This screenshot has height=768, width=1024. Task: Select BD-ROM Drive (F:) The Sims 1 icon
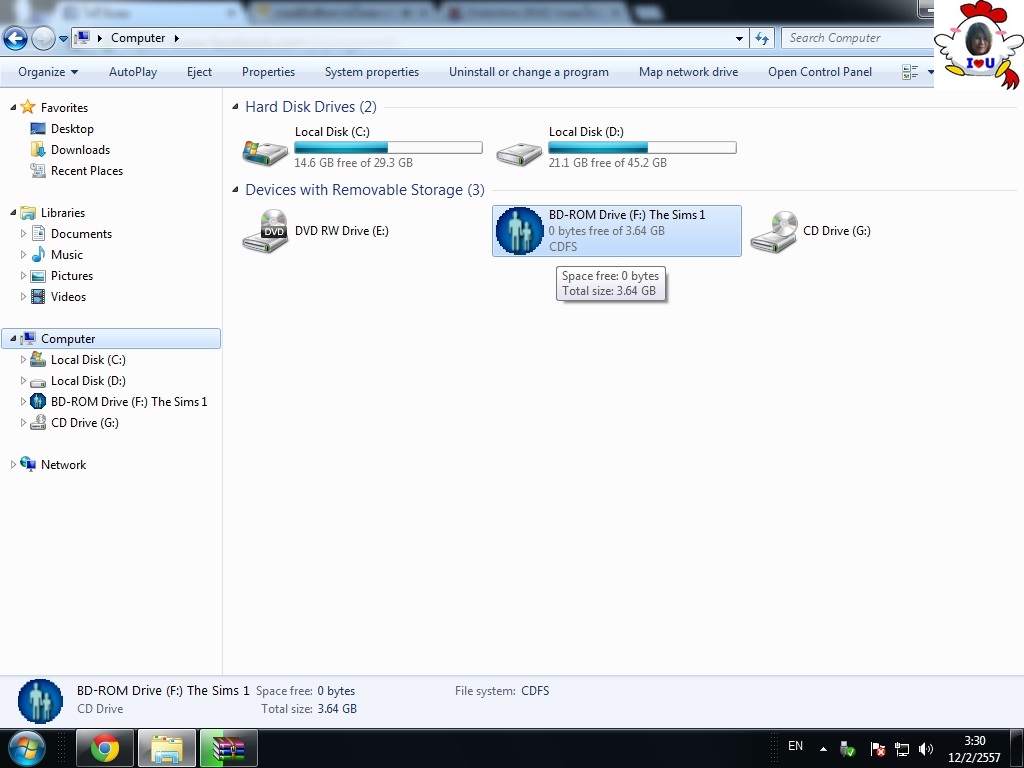click(x=519, y=231)
